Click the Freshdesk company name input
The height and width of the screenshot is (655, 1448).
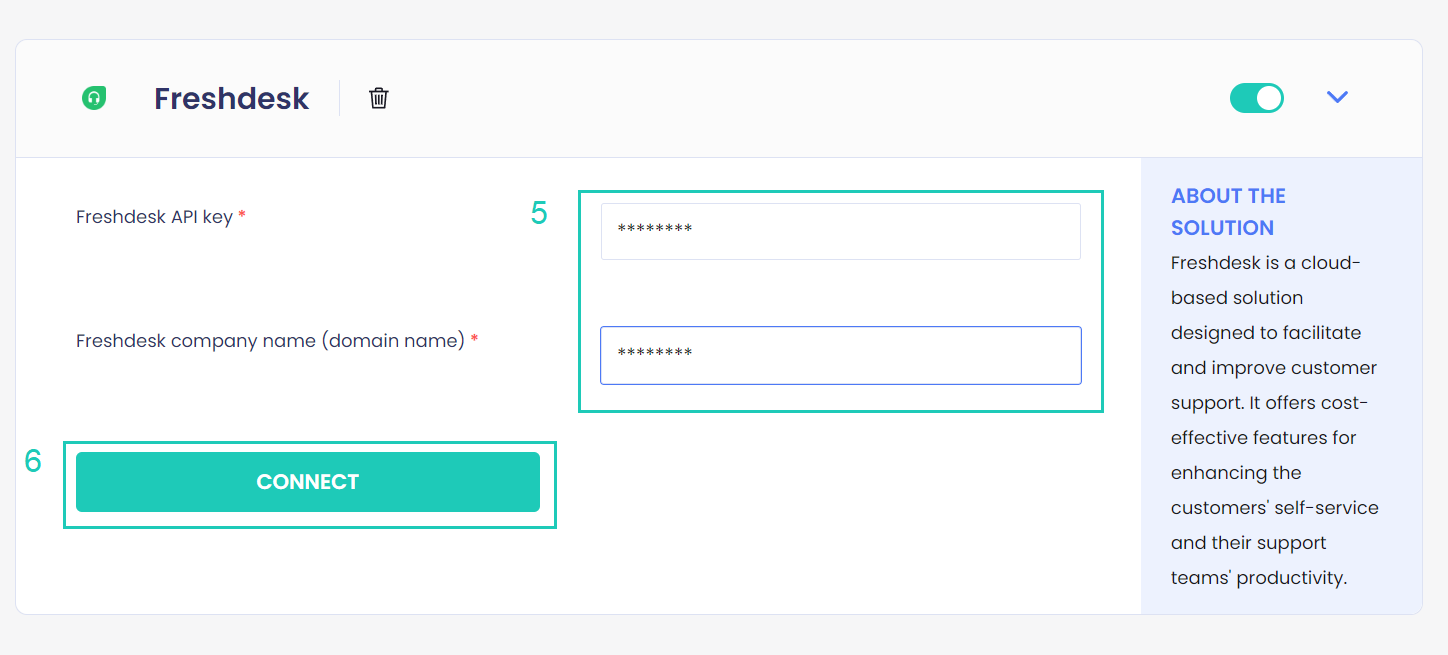[840, 355]
